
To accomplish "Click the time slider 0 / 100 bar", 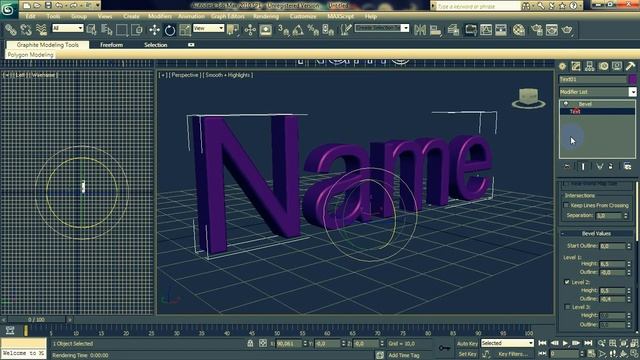I will click(36, 320).
